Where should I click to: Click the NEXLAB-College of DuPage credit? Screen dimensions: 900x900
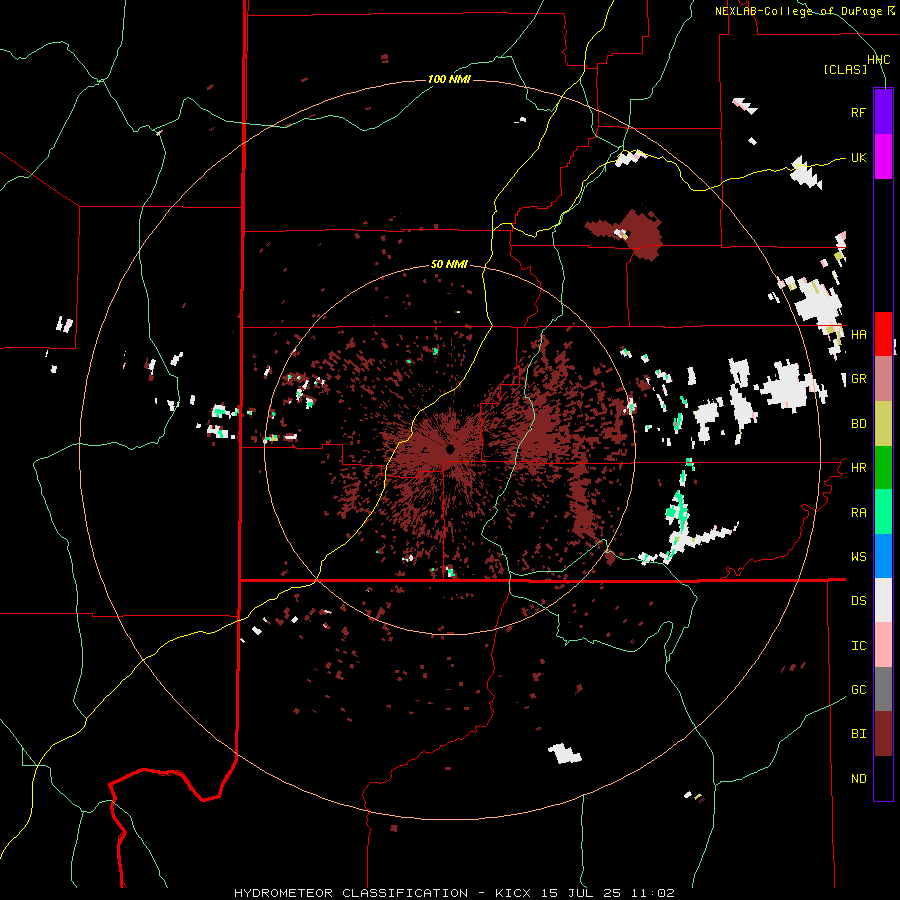[x=798, y=11]
